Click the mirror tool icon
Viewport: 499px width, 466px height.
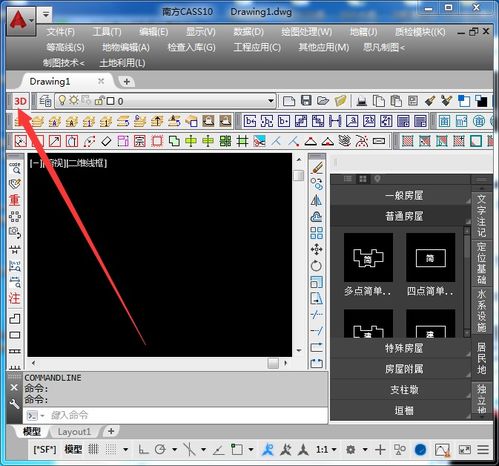click(x=316, y=200)
